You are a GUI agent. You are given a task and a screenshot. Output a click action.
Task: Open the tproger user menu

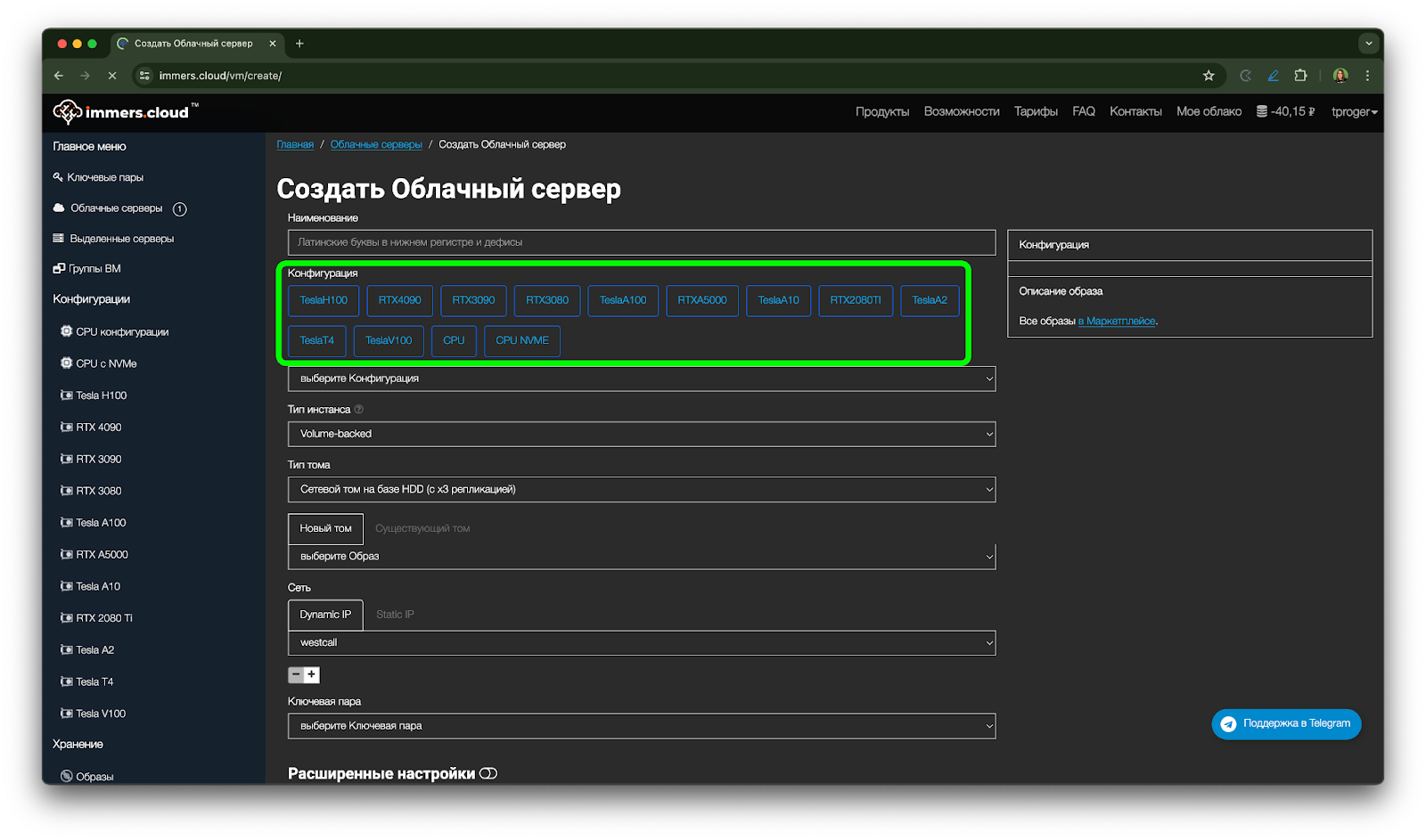(1354, 111)
